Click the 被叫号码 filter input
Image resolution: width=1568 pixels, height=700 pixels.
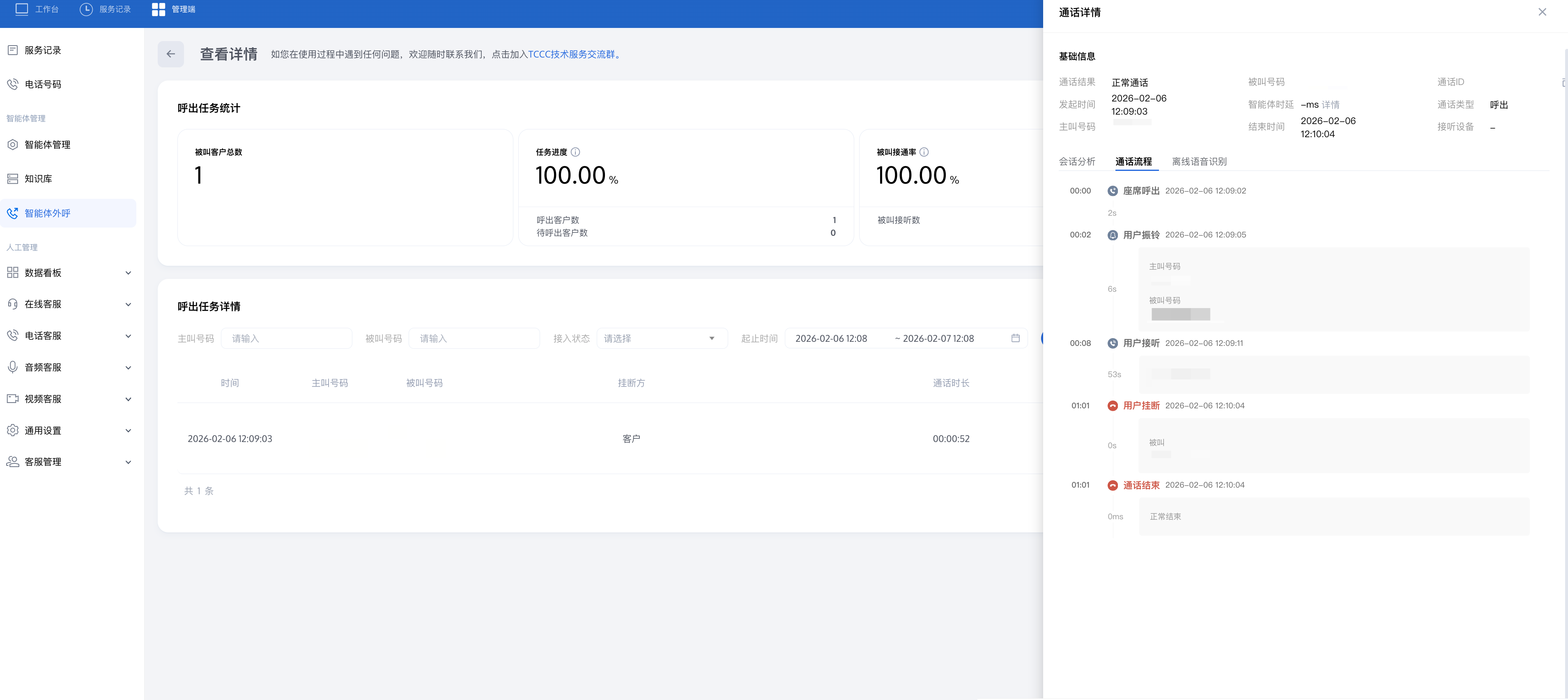pos(474,338)
